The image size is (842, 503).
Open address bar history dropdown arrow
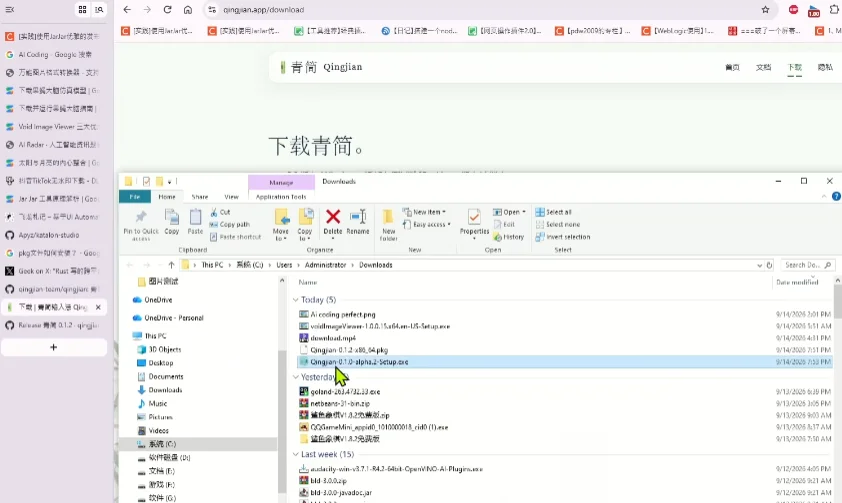point(759,265)
